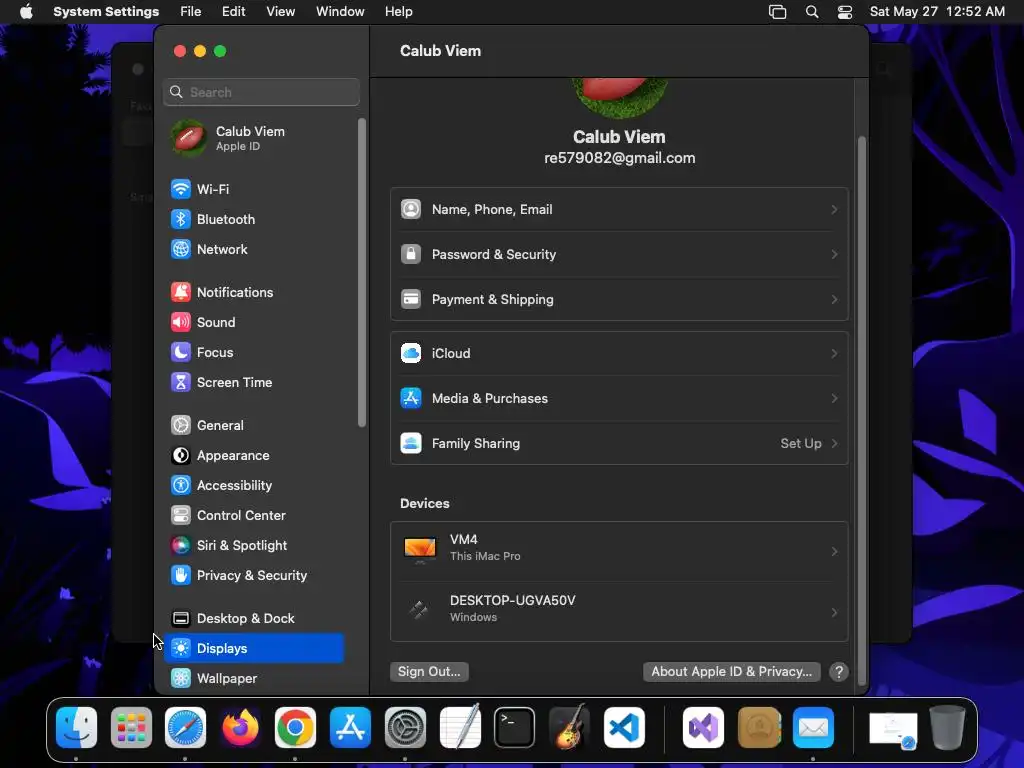This screenshot has height=768, width=1024.
Task: Open Siri & Spotlight settings
Action: (x=253, y=546)
